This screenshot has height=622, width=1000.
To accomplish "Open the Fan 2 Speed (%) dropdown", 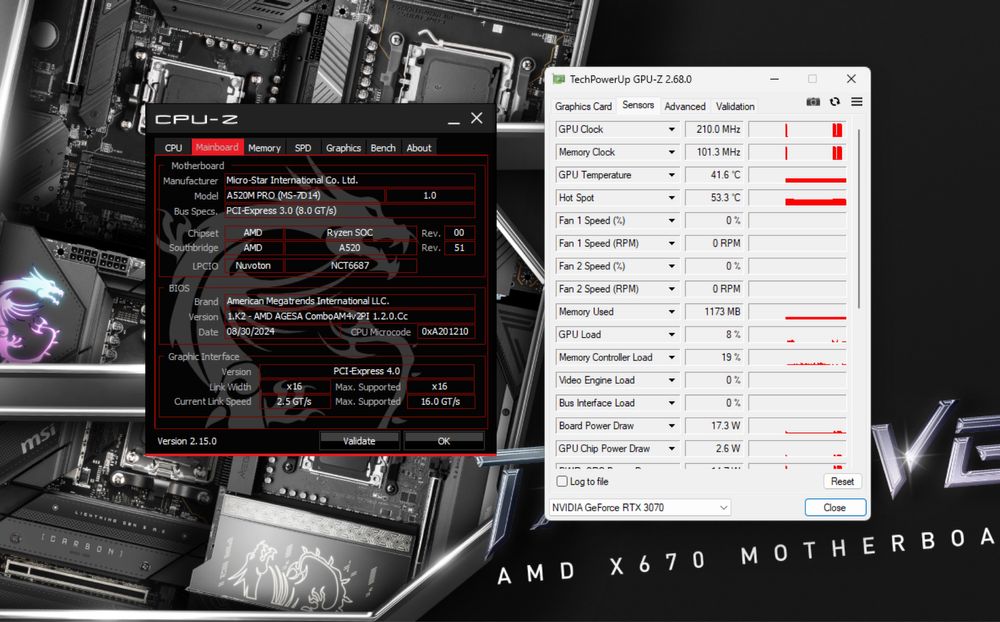I will 672,266.
